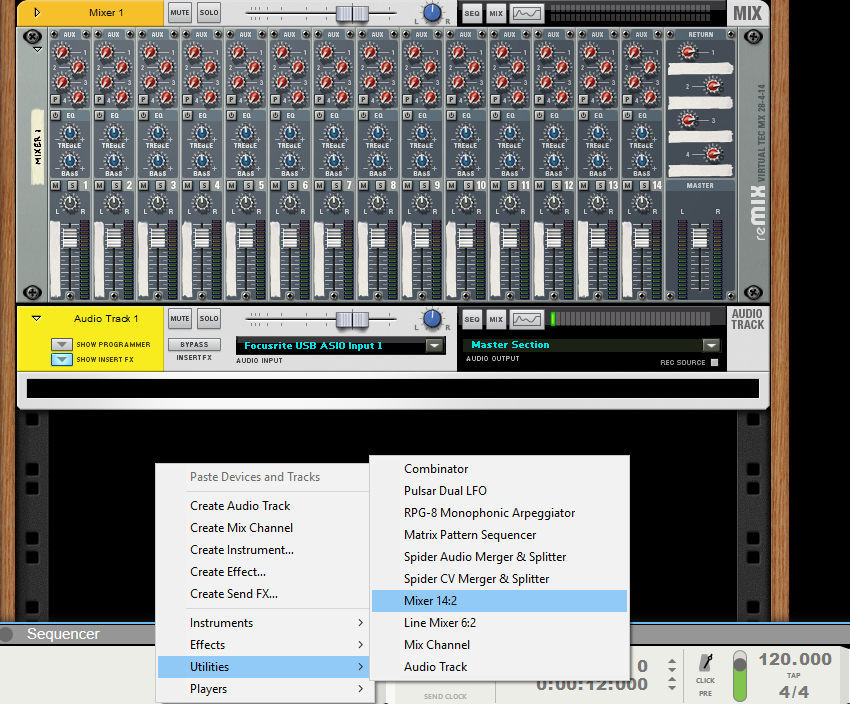Select Spider Audio Merger & Splitter
Viewport: 850px width, 704px height.
click(x=499, y=557)
